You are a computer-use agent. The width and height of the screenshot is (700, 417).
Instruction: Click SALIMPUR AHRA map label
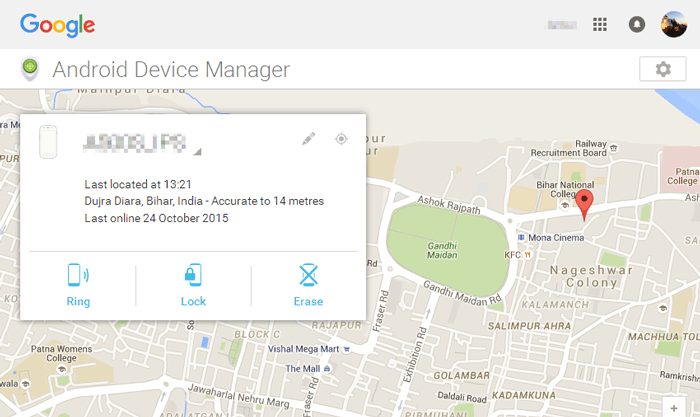(529, 326)
